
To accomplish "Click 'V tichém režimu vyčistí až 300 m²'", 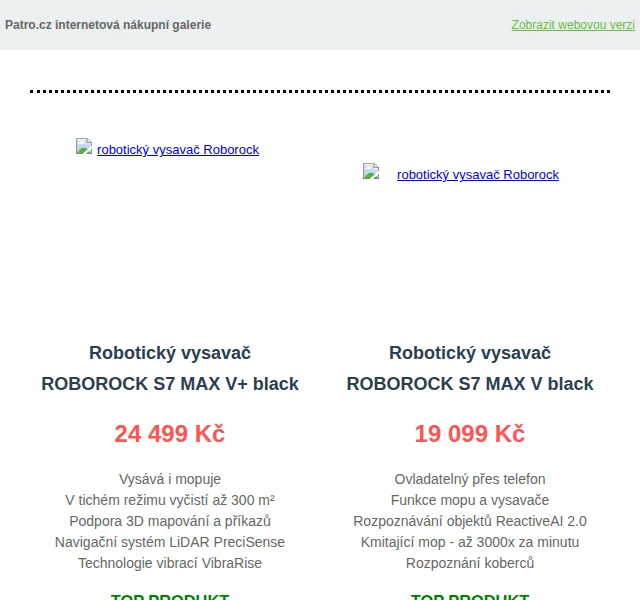I will click(170, 500).
